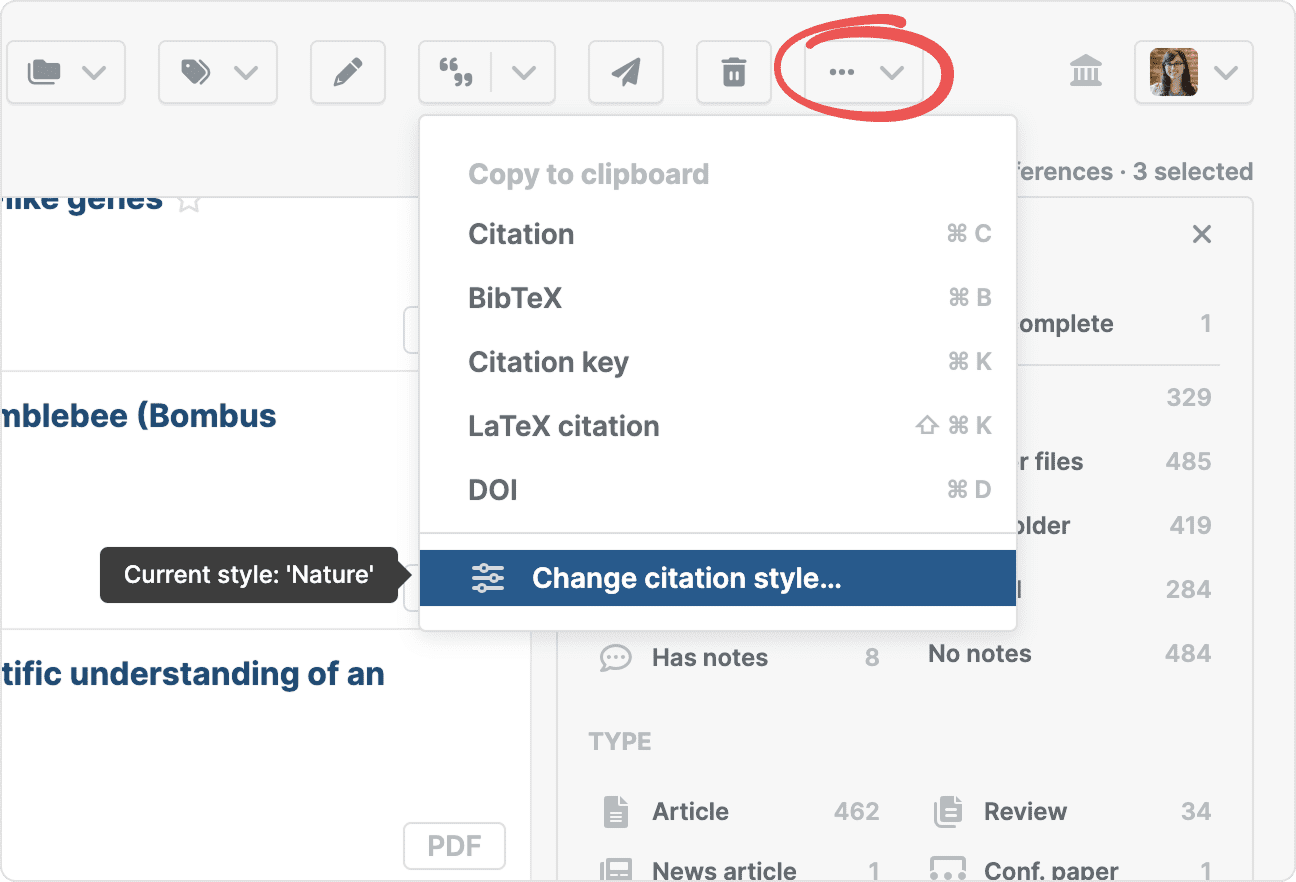Close the filter panel
This screenshot has width=1296, height=882.
[1202, 234]
